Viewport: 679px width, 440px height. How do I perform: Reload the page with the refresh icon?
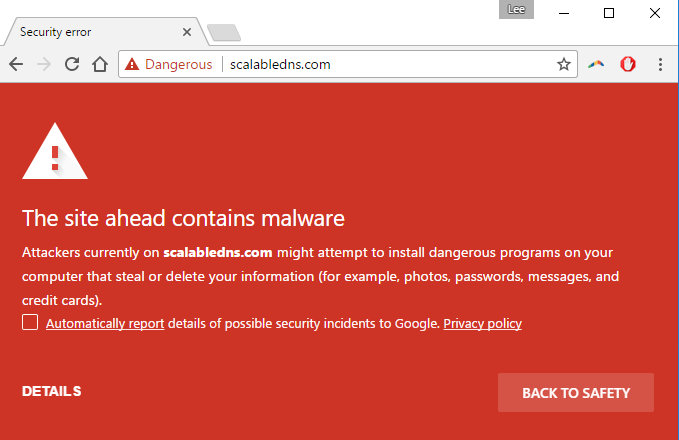(x=72, y=64)
